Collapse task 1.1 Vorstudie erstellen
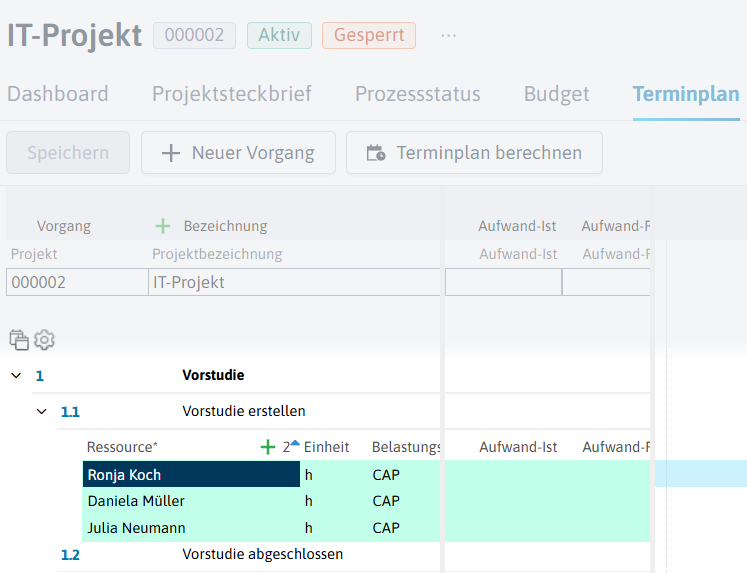Image resolution: width=747 pixels, height=573 pixels. tap(42, 411)
